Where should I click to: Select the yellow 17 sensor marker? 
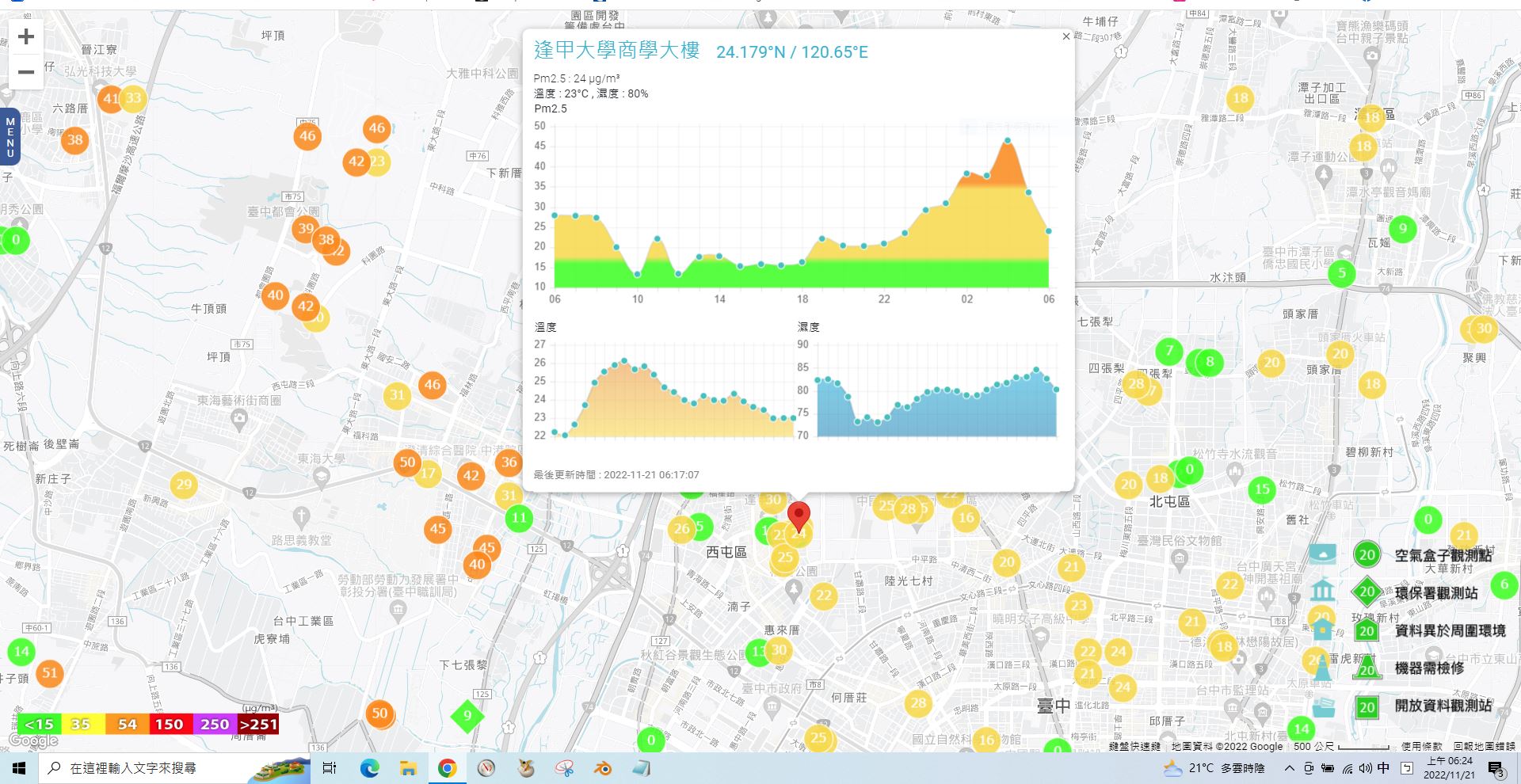(x=428, y=474)
